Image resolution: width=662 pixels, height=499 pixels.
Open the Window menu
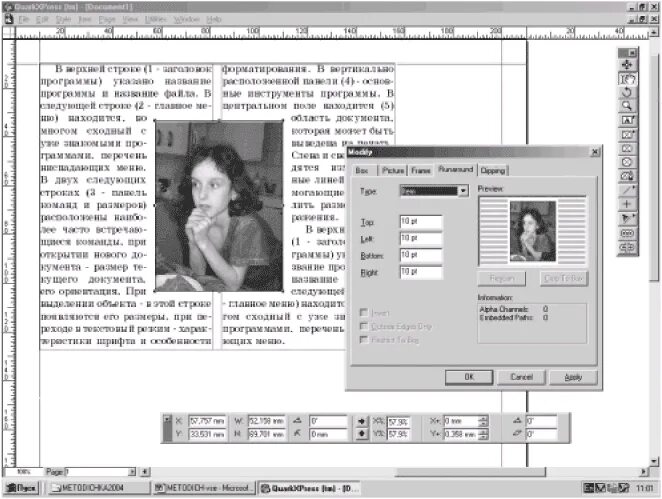pyautogui.click(x=186, y=19)
